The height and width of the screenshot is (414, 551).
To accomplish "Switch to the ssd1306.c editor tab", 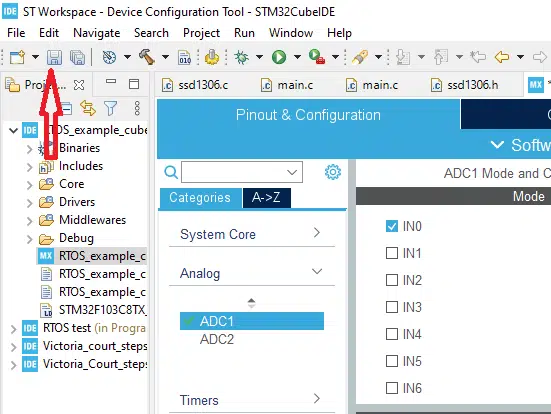I will coord(195,85).
